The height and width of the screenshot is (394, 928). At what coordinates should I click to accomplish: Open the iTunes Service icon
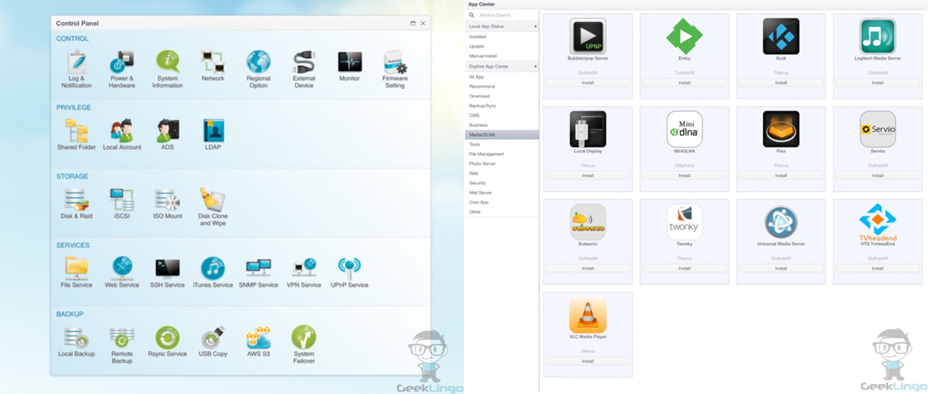coord(213,268)
